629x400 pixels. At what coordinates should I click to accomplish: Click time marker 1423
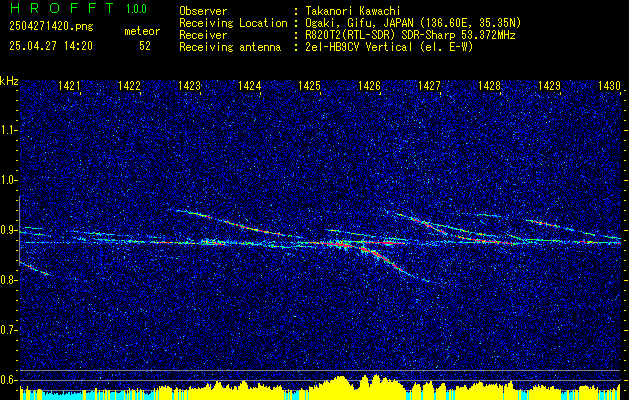pyautogui.click(x=189, y=85)
